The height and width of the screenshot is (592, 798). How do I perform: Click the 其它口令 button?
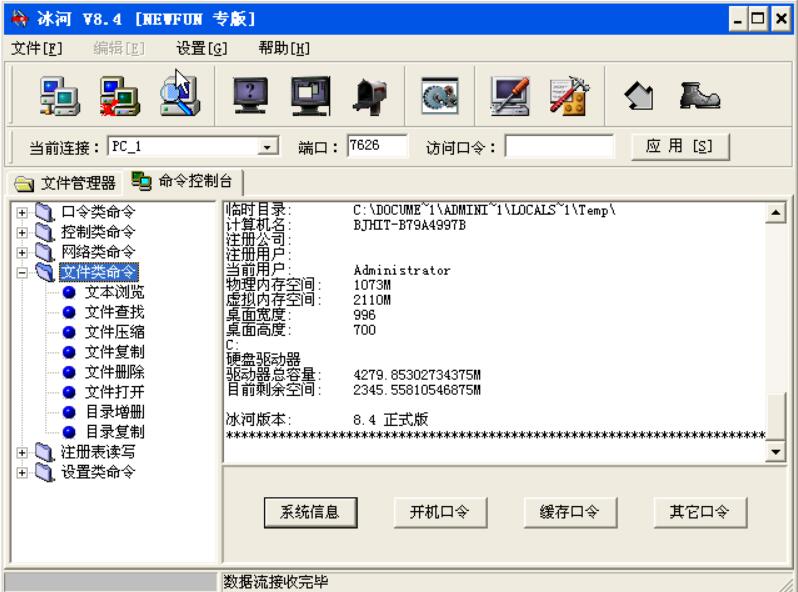[x=700, y=512]
